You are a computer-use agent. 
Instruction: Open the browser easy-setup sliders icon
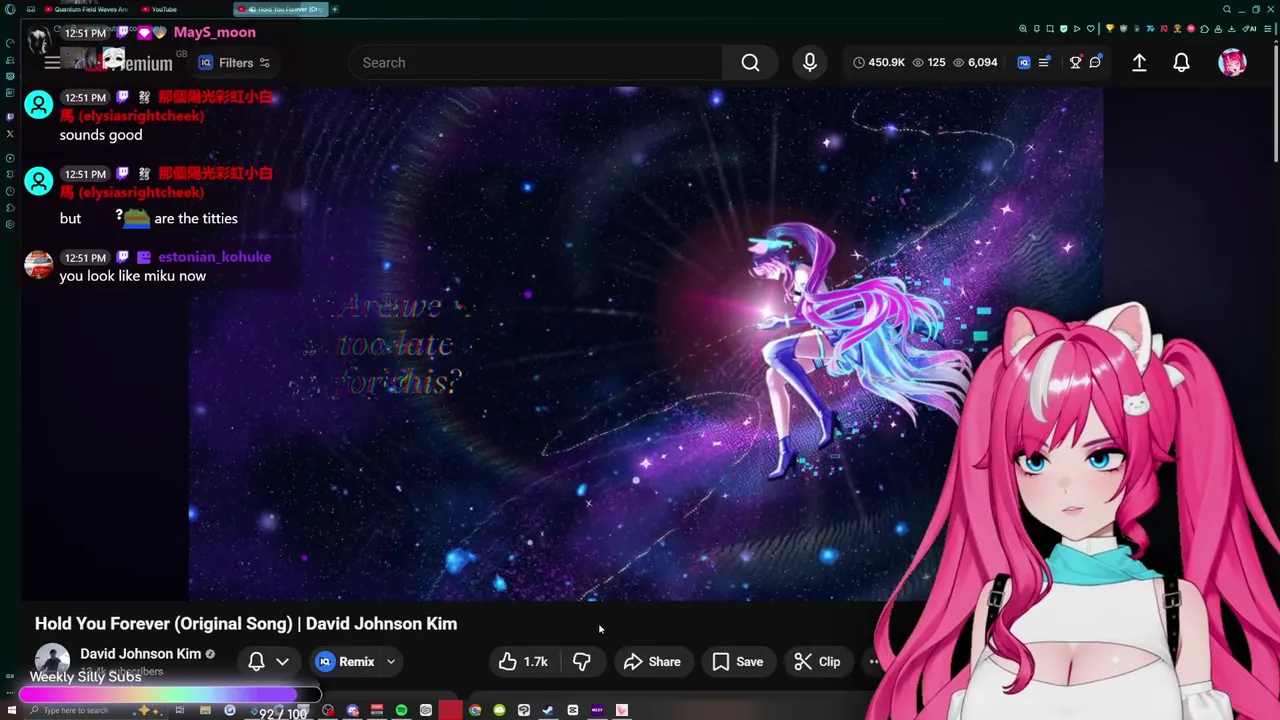click(x=1267, y=28)
